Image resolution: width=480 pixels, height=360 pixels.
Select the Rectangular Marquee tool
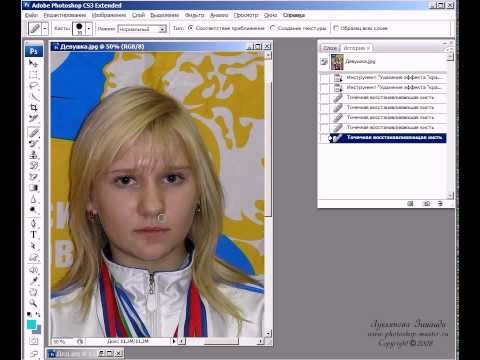tap(33, 74)
